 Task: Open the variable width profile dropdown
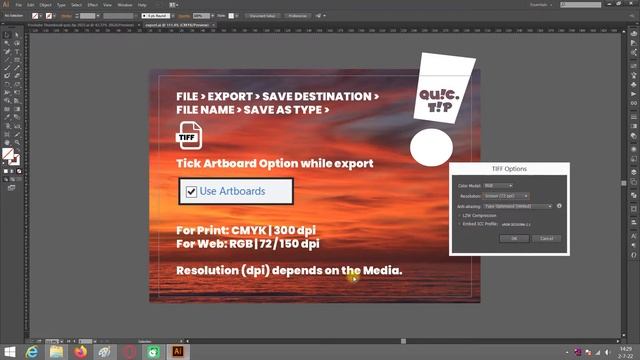click(136, 16)
